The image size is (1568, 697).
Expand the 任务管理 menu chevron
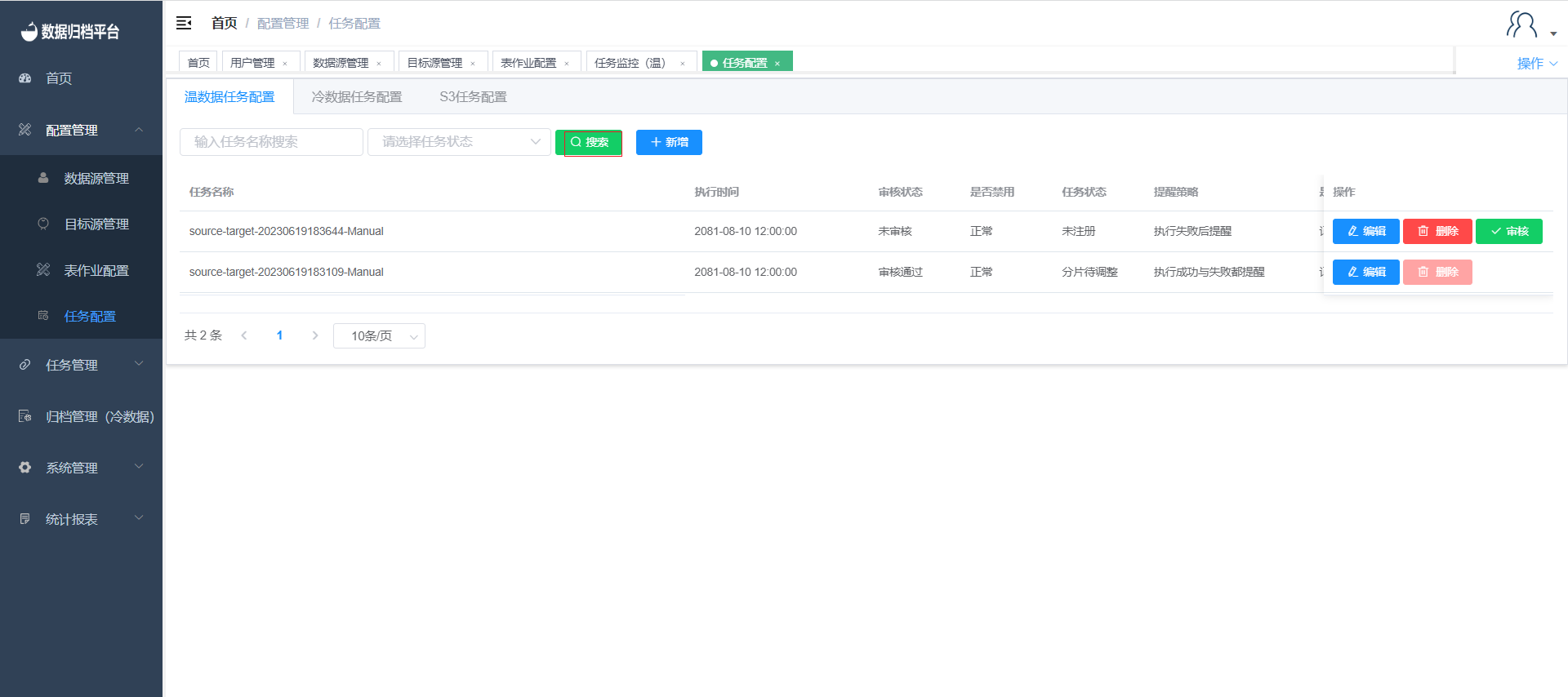[139, 364]
